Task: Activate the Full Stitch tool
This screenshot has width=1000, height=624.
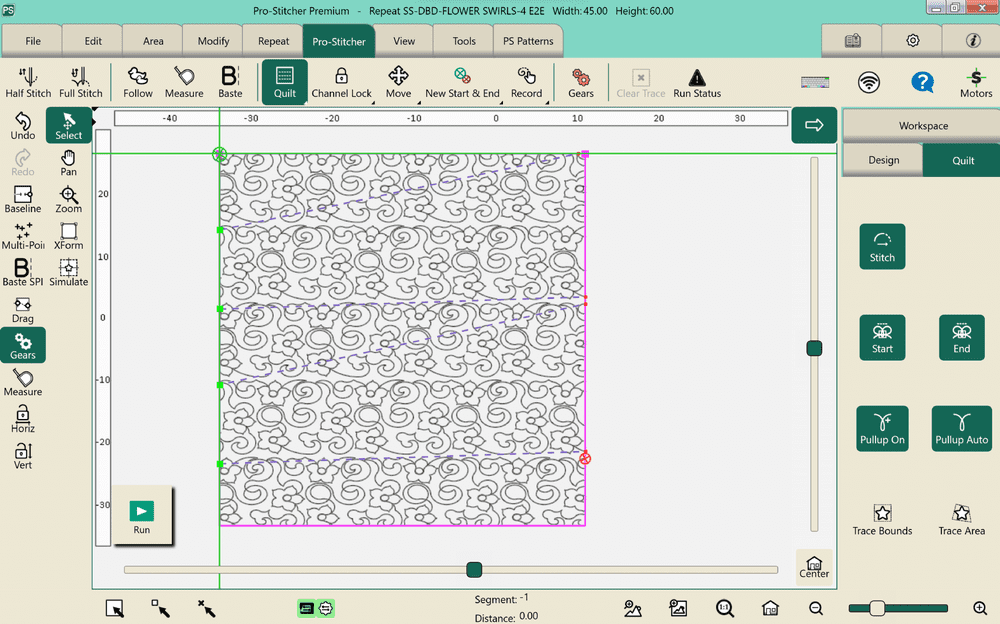Action: (x=80, y=82)
